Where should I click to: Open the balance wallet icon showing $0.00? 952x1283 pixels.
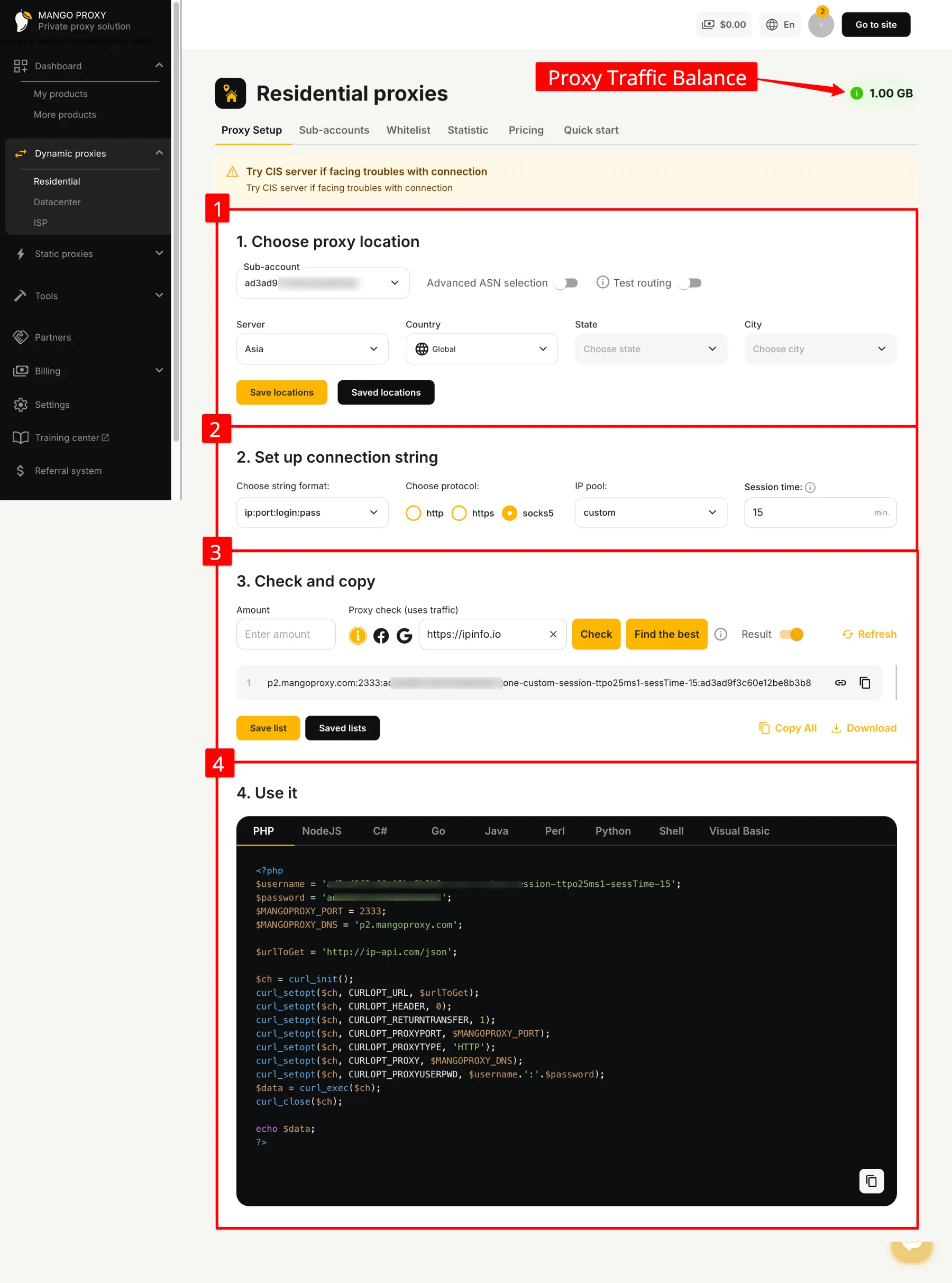708,25
